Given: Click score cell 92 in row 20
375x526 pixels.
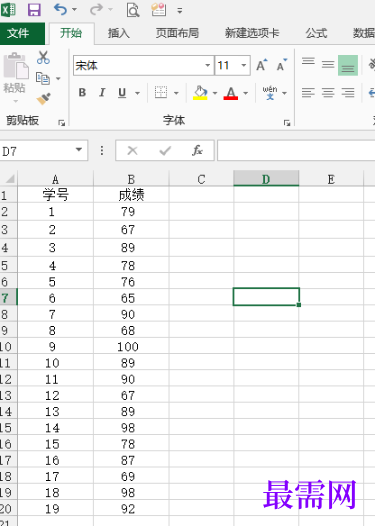Looking at the screenshot, I should [131, 509].
